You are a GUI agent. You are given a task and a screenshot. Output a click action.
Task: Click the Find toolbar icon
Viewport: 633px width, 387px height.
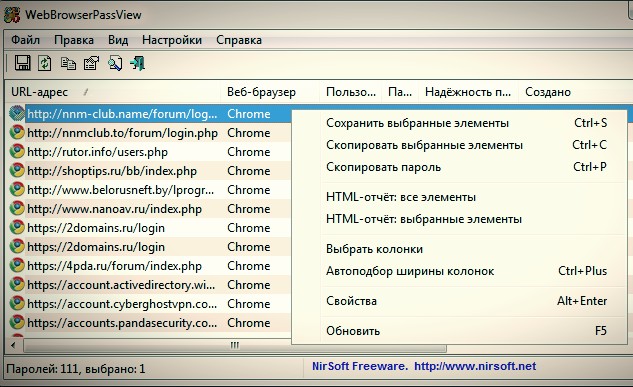[x=115, y=63]
